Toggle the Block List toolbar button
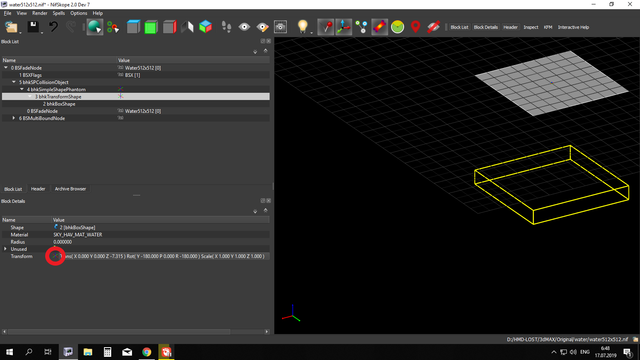The height and width of the screenshot is (360, 640). pyautogui.click(x=459, y=27)
